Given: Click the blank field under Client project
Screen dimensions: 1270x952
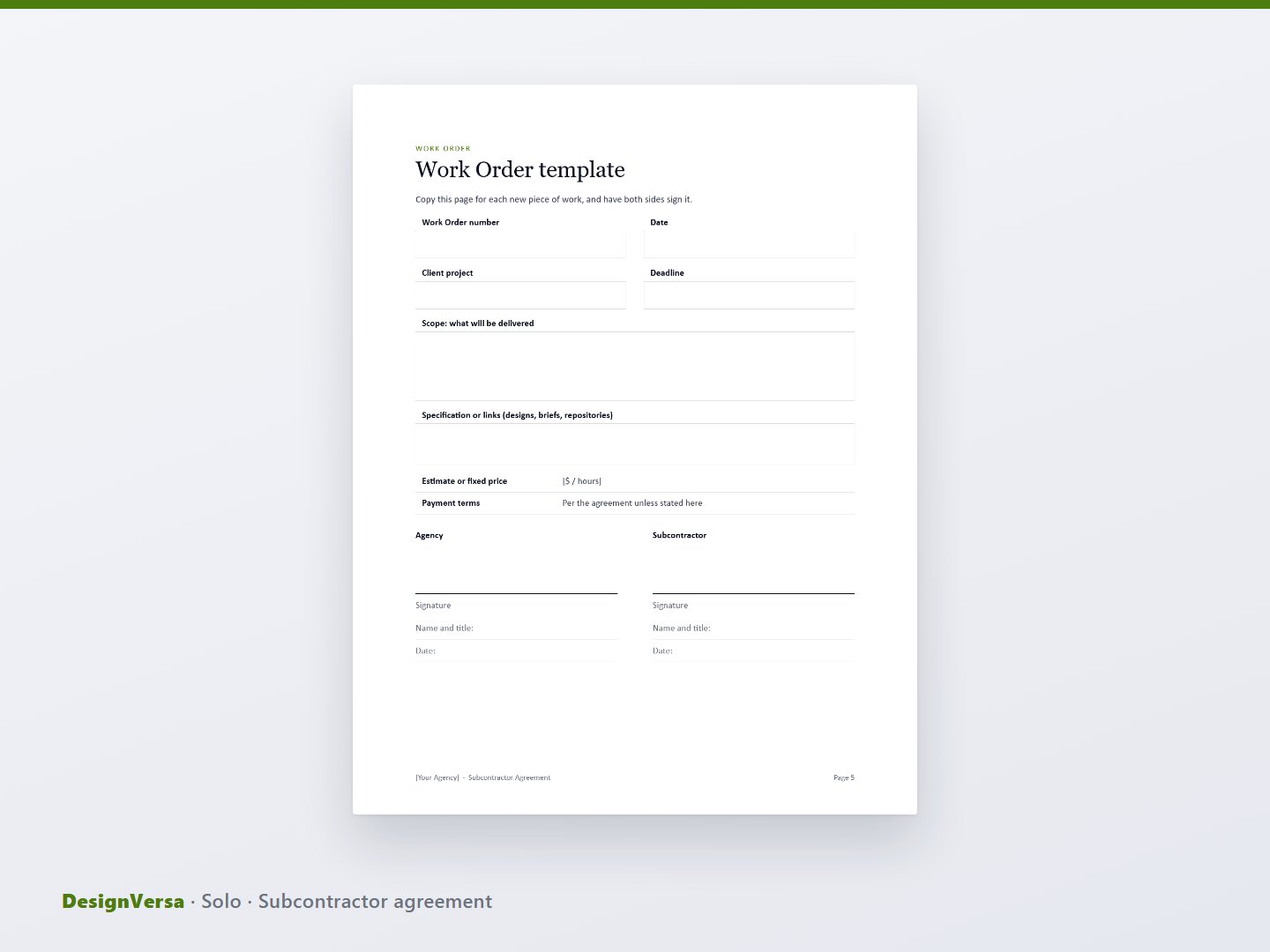Looking at the screenshot, I should [520, 295].
